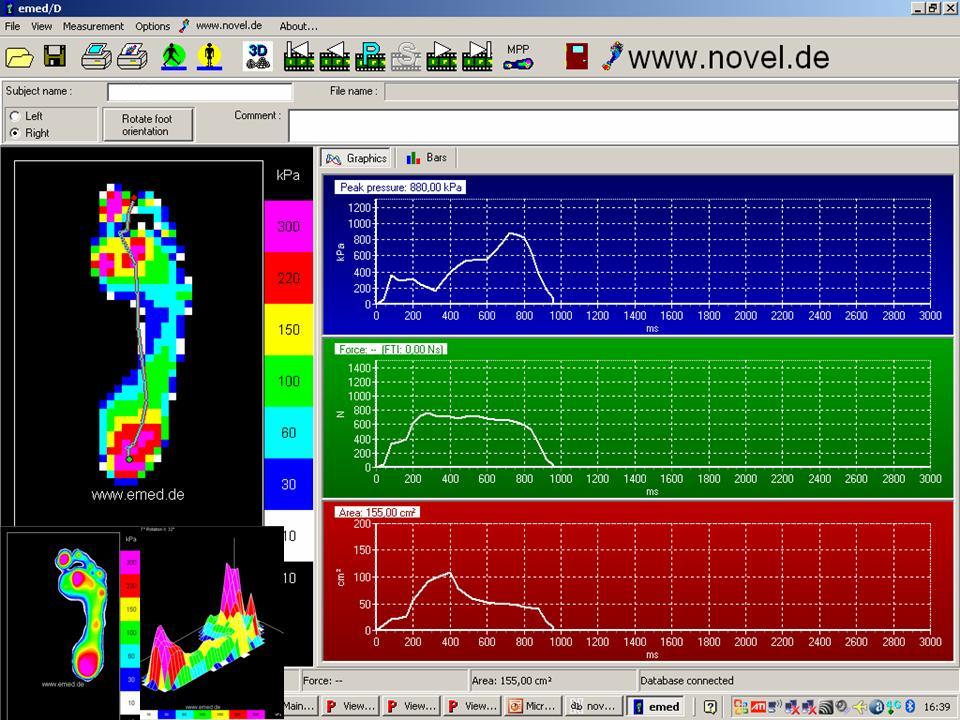Click the Area 155,00 cm² chart label
This screenshot has width=960, height=720.
click(x=377, y=512)
